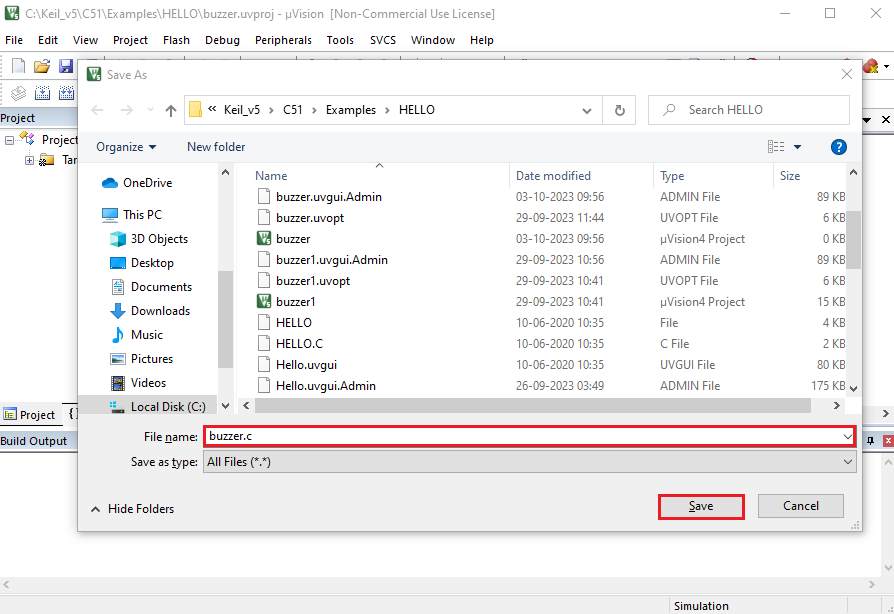The image size is (894, 614).
Task: Open the address bar history dropdown chevron
Action: coord(587,111)
